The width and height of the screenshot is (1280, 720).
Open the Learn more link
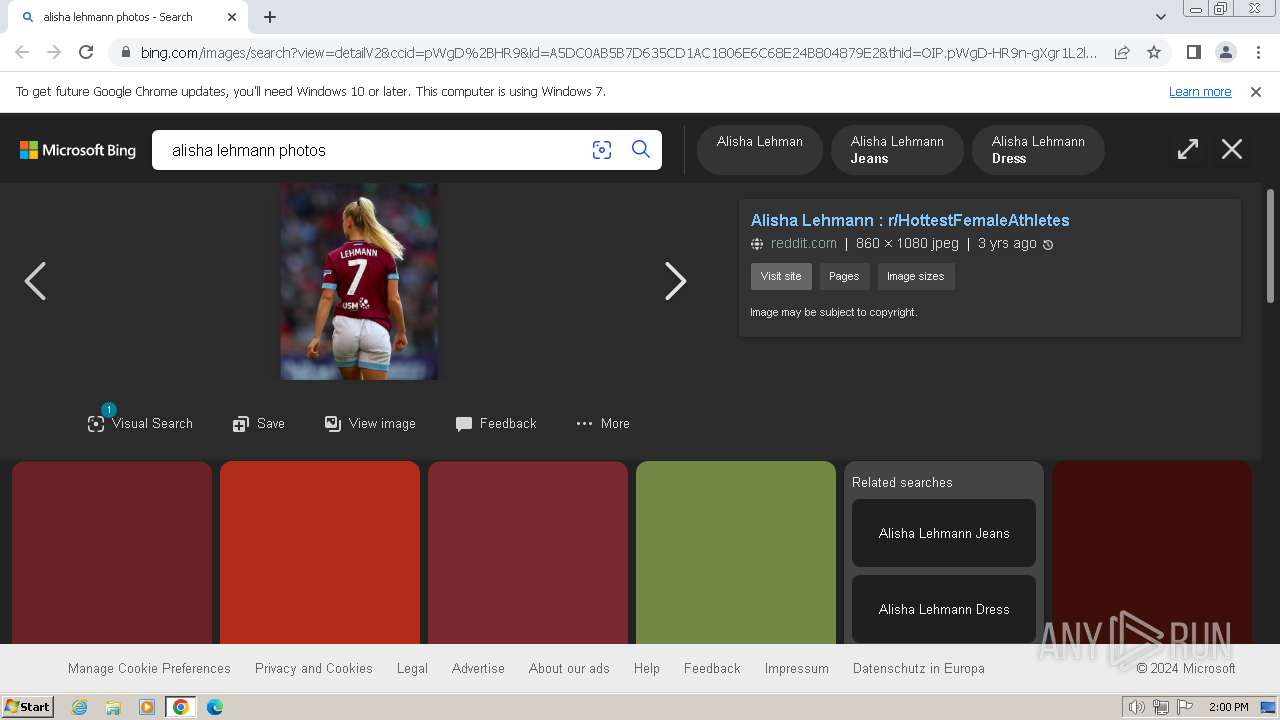(x=1200, y=92)
